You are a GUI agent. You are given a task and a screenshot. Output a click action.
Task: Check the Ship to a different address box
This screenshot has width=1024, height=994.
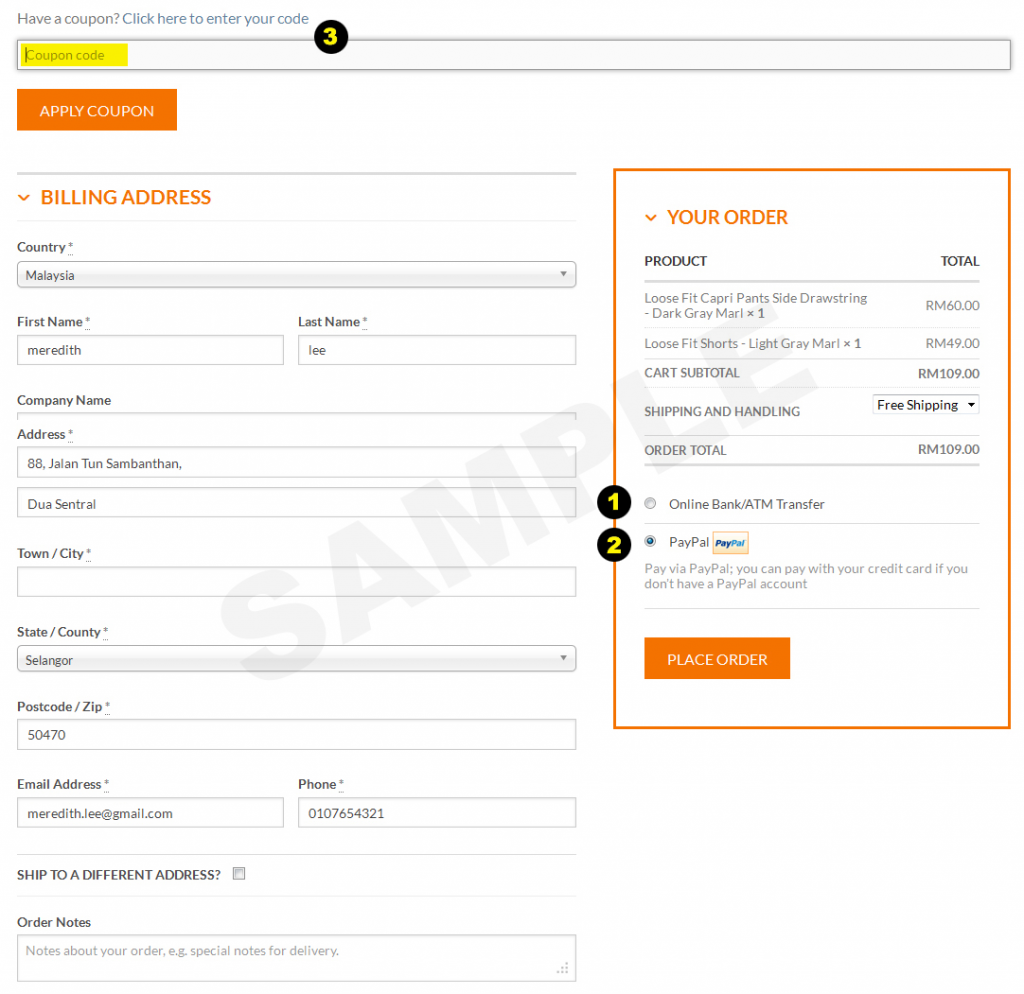239,874
